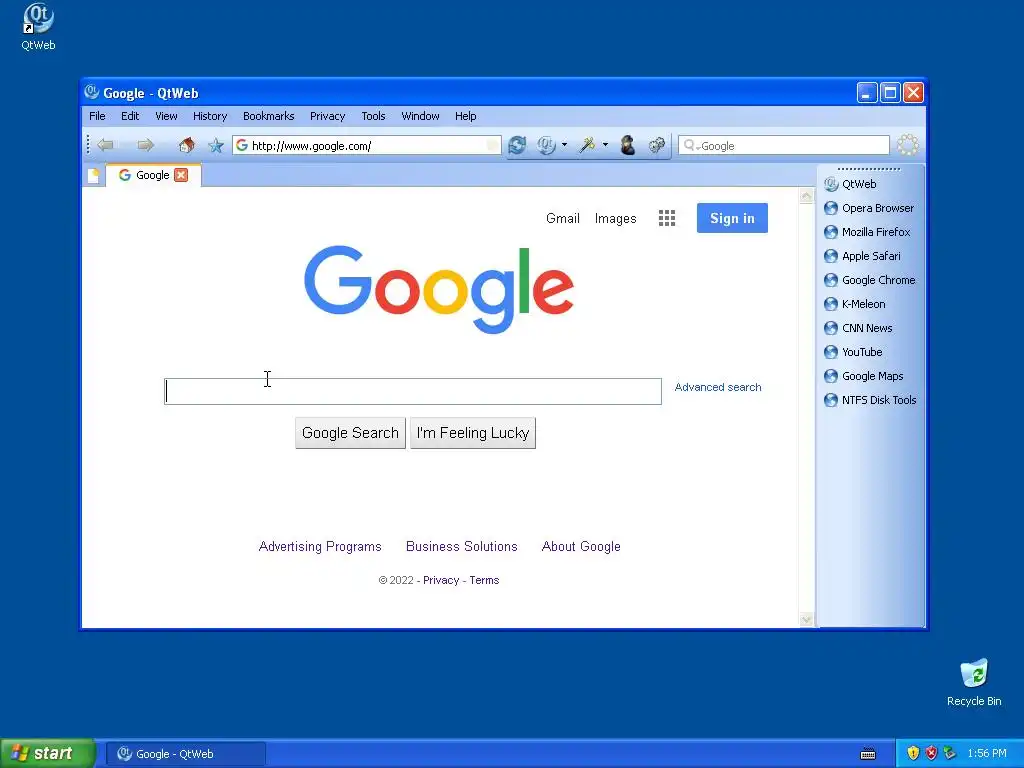Open the K-Meleon bookmark

pyautogui.click(x=855, y=304)
